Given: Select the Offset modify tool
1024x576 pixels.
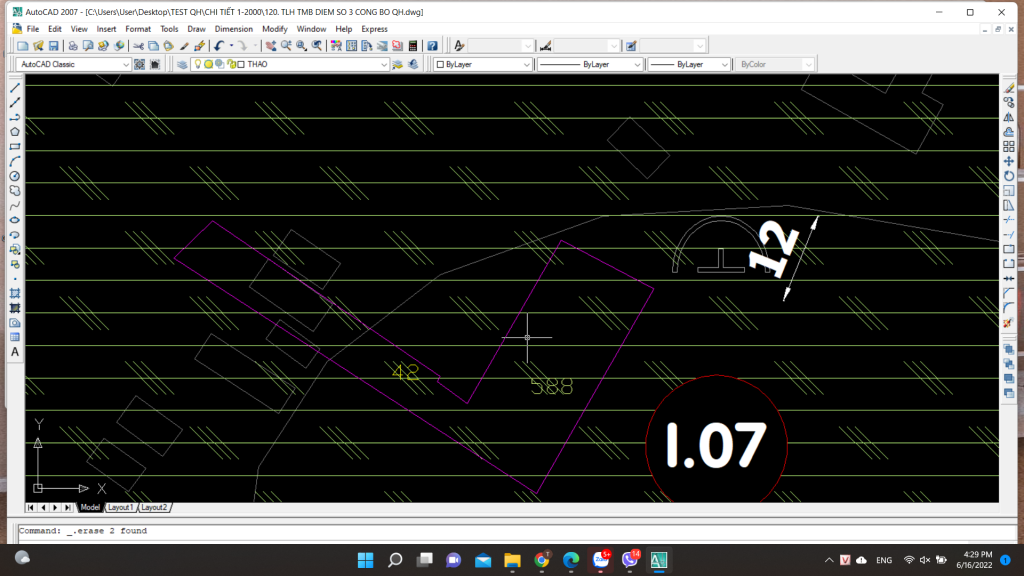Looking at the screenshot, I should click(1009, 132).
